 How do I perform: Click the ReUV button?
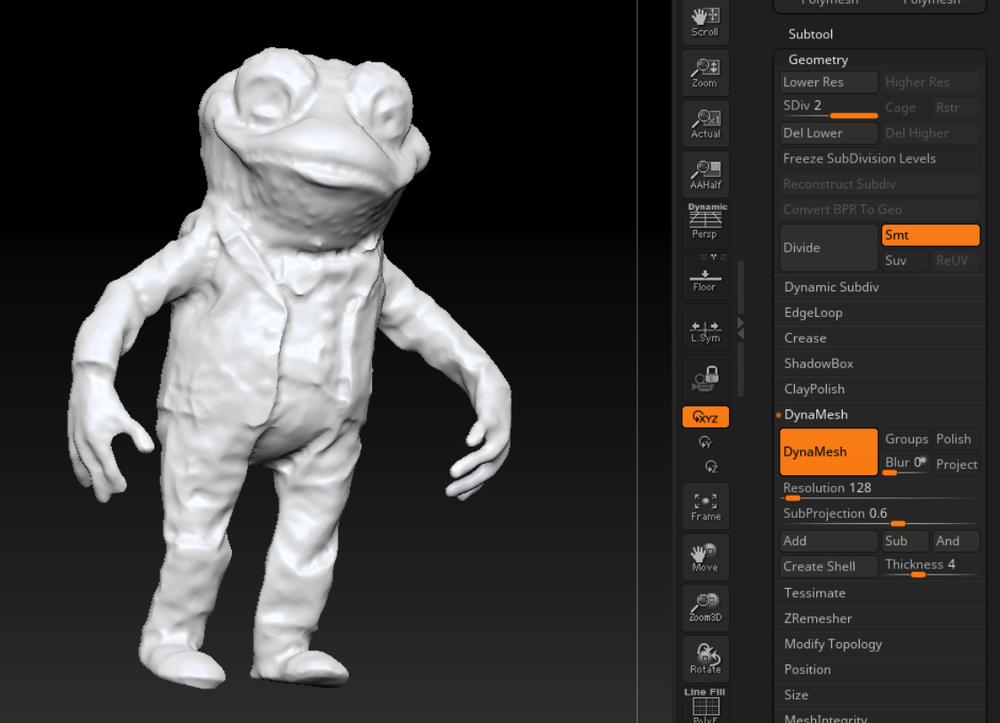pos(956,261)
